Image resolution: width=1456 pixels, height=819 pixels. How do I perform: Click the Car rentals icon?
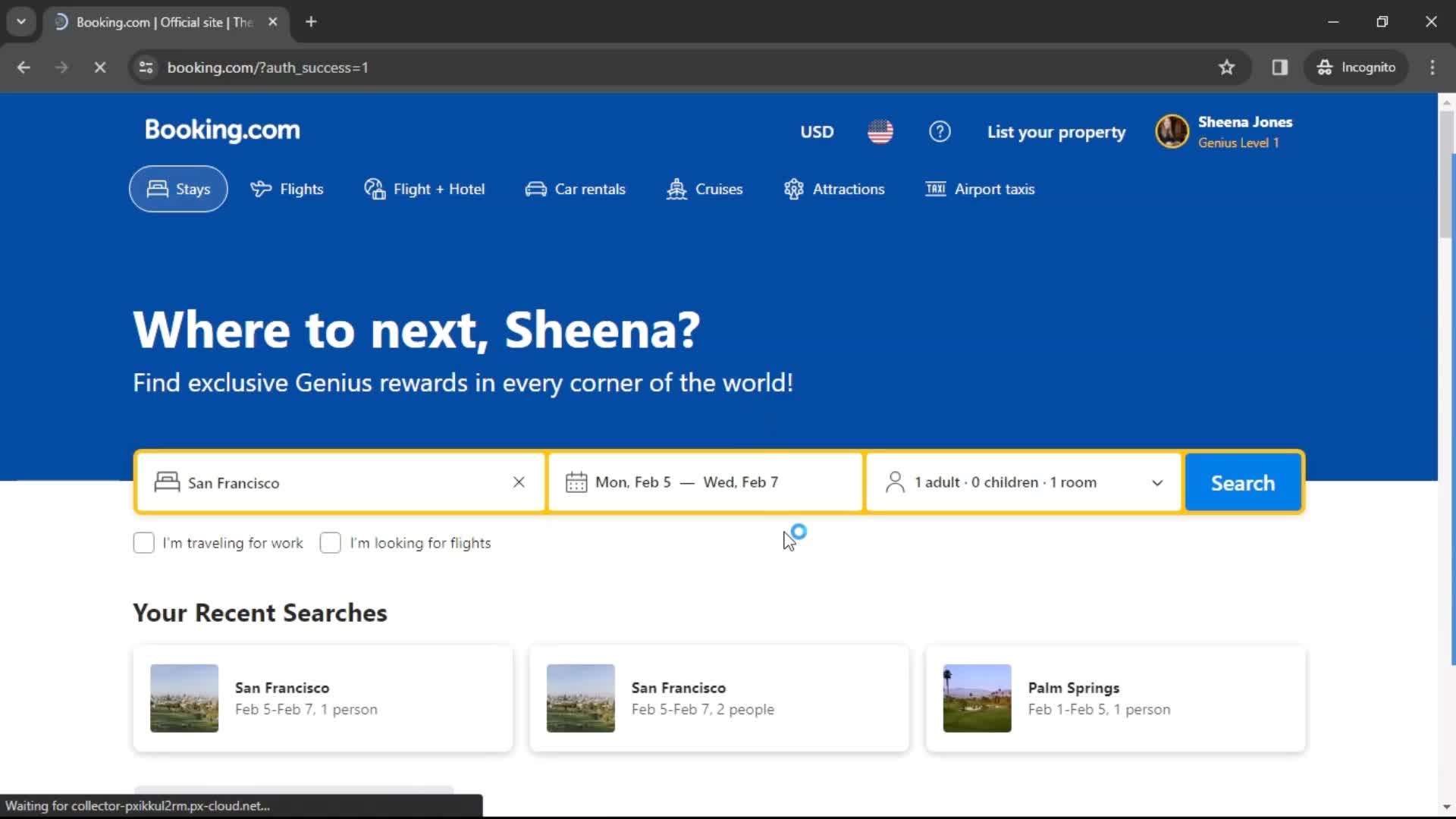(x=535, y=189)
